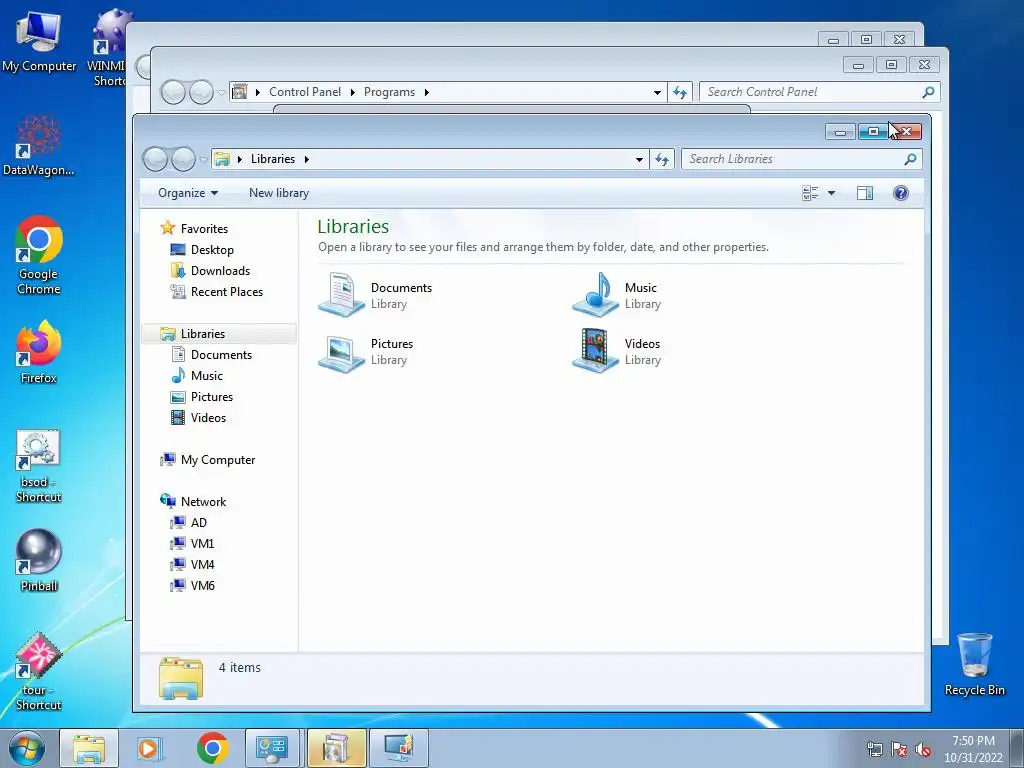Open Control Panel address history dropdown

[657, 92]
